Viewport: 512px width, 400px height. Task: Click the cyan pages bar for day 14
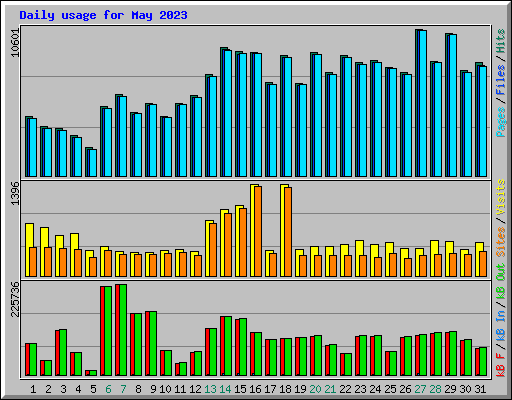coord(228,113)
